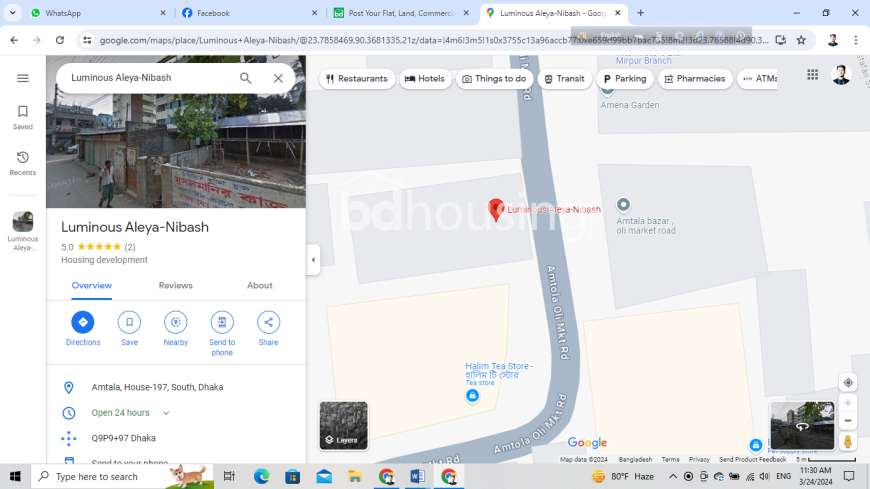Screen dimensions: 870x489
Task: Bookmark this page with the star
Action: pyautogui.click(x=801, y=40)
